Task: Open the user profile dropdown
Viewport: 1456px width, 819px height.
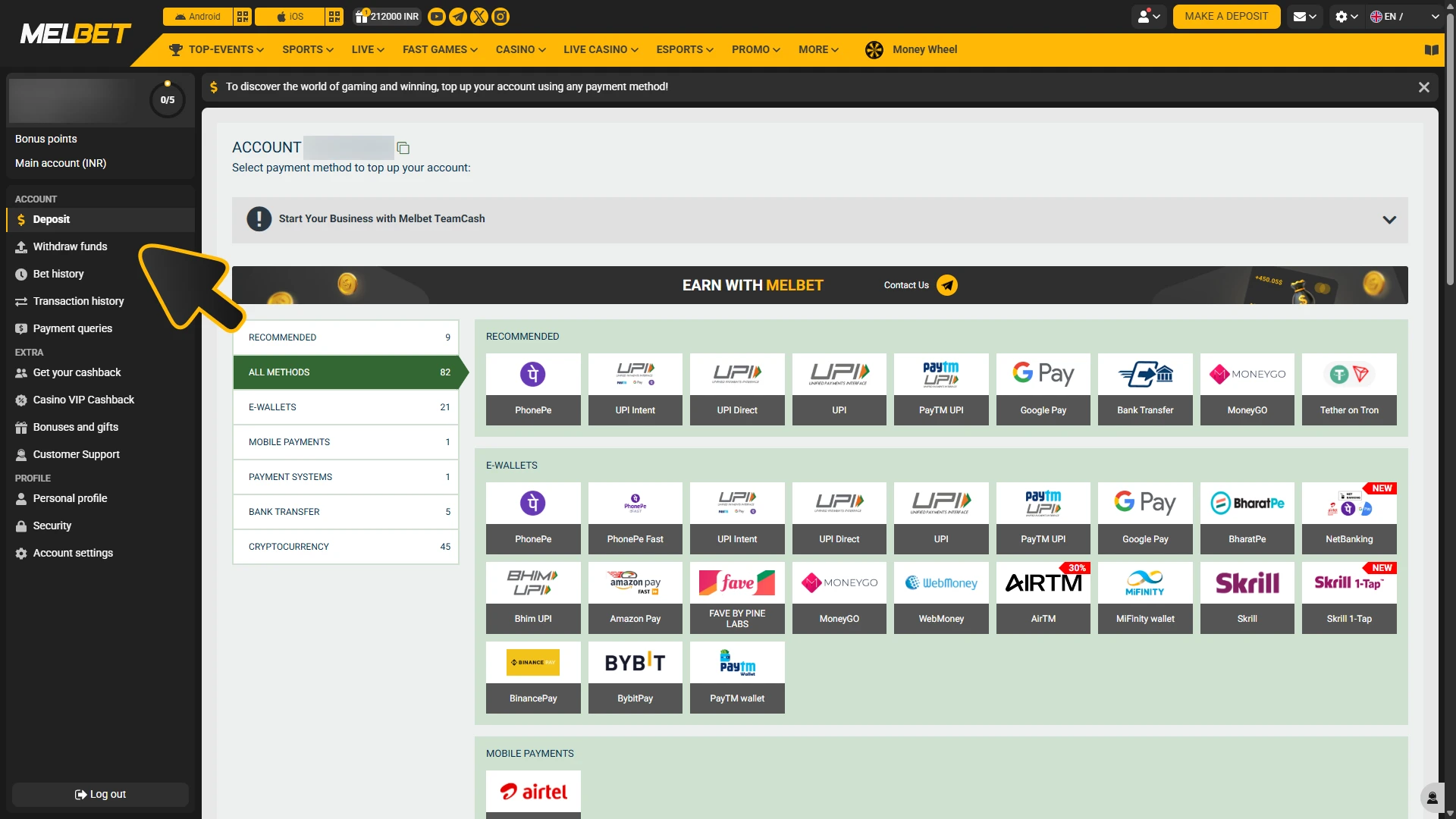Action: coord(1149,17)
